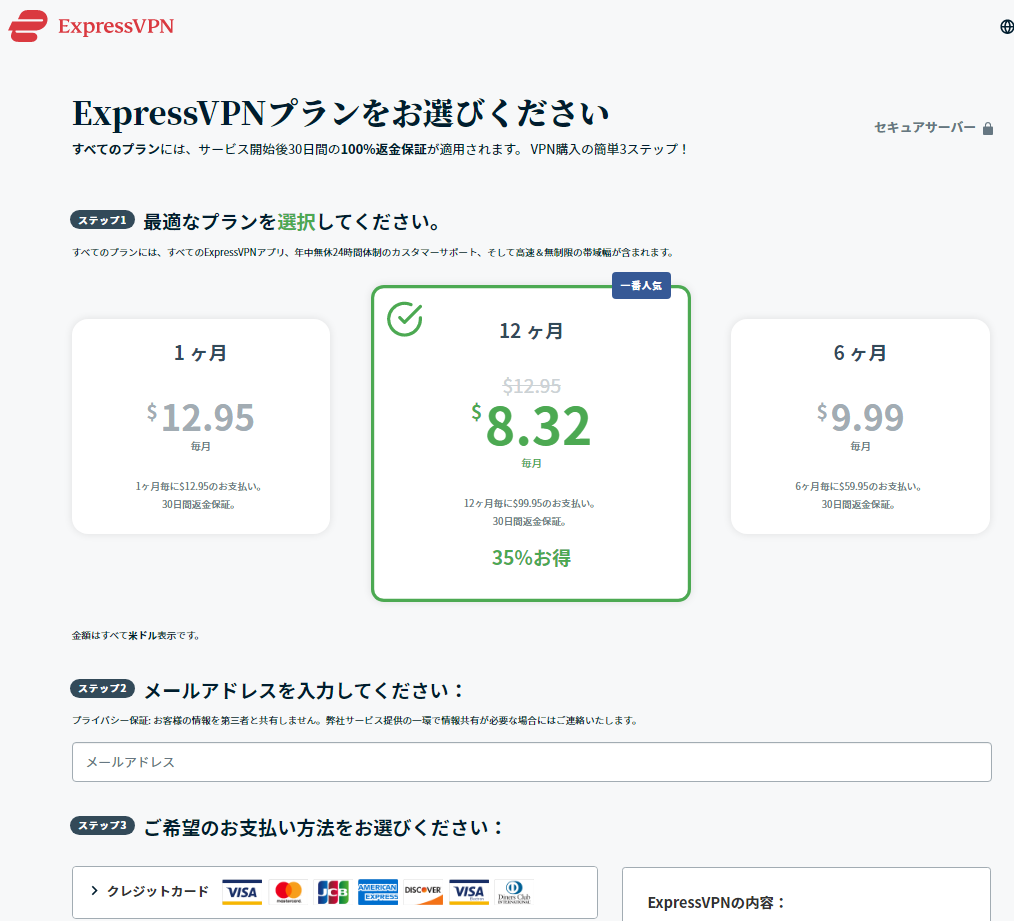The height and width of the screenshot is (921, 1014).
Task: Click the ExpressVPN logo icon
Action: (28, 26)
